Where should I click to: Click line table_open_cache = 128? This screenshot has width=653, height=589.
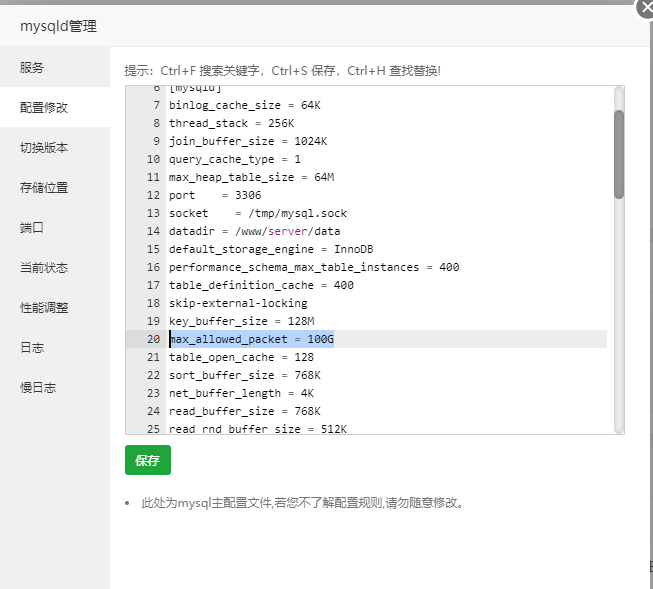[x=242, y=357]
